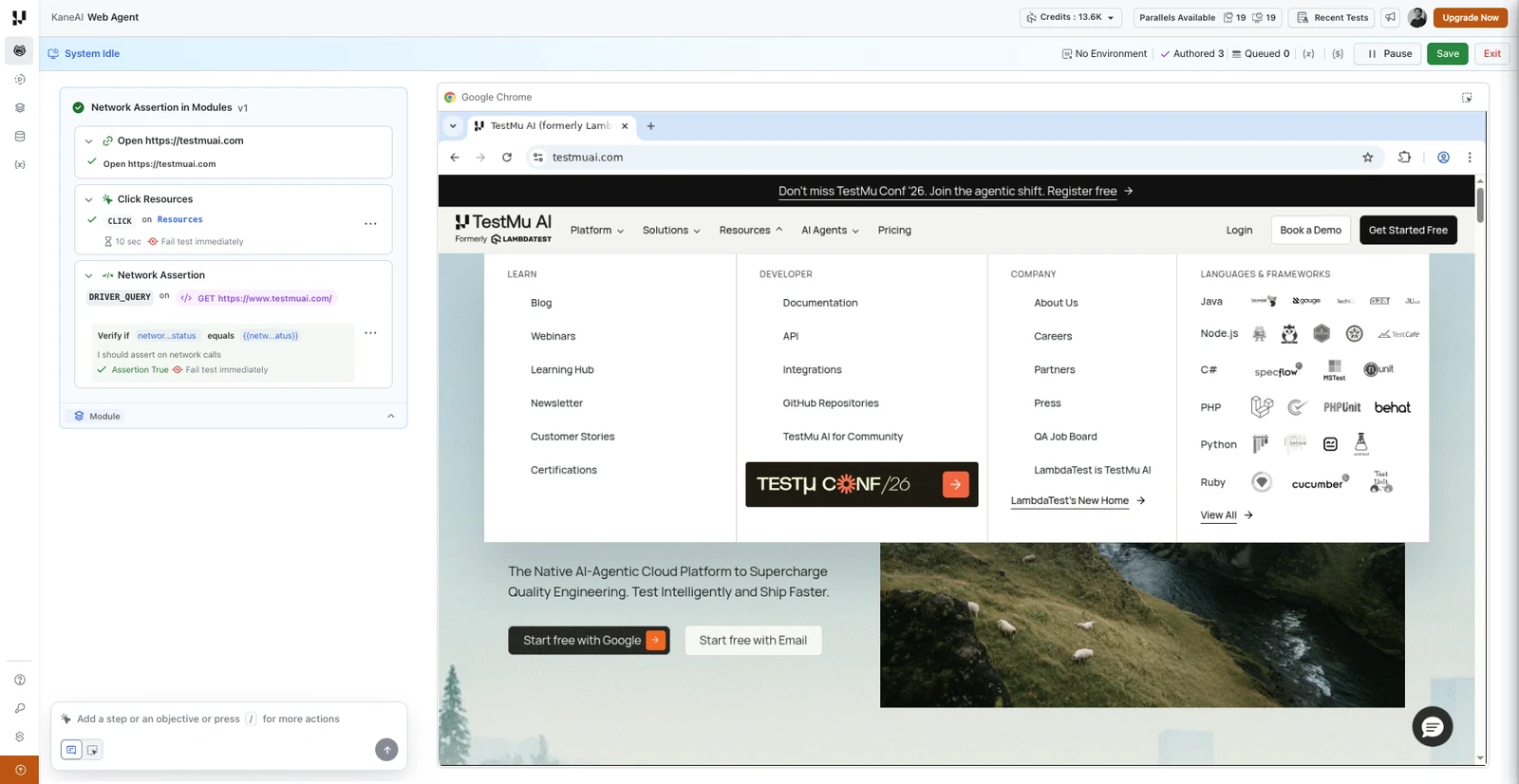Click Start free with Email
Viewport: 1519px width, 784px height.
tap(753, 641)
